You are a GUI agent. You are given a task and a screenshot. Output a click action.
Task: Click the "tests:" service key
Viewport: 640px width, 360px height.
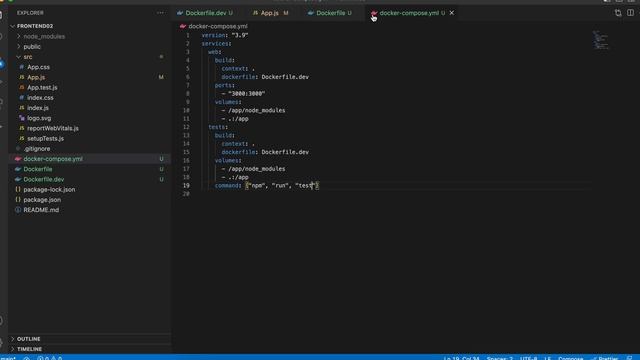point(218,127)
